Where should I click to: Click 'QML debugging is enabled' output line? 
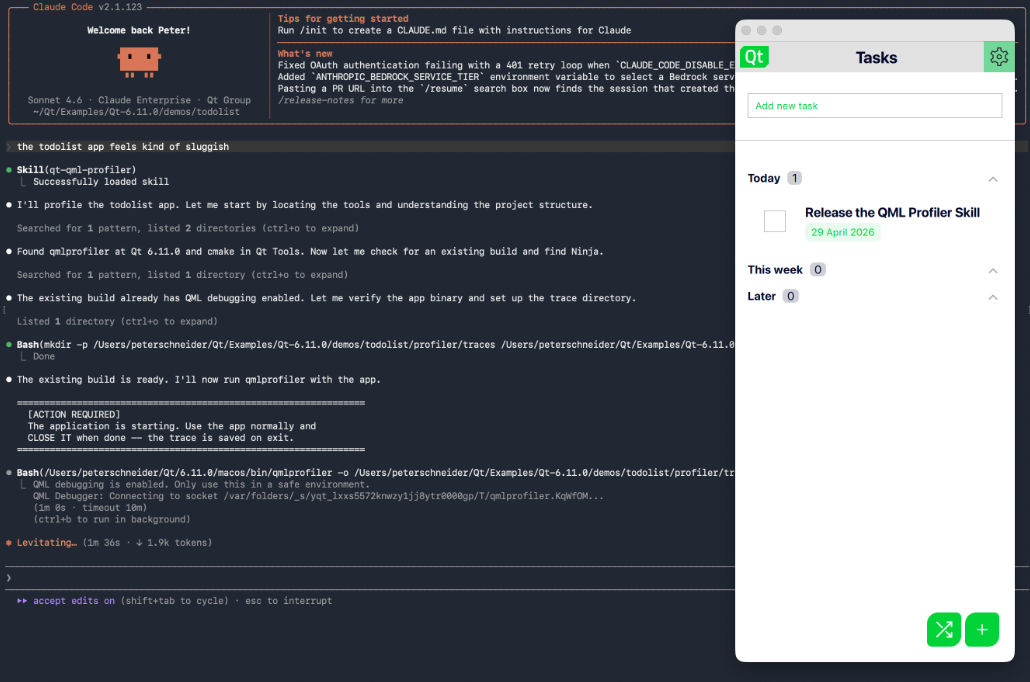click(202, 484)
